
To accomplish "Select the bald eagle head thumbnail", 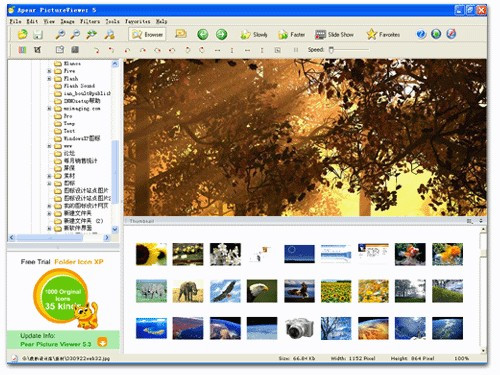I will point(262,291).
